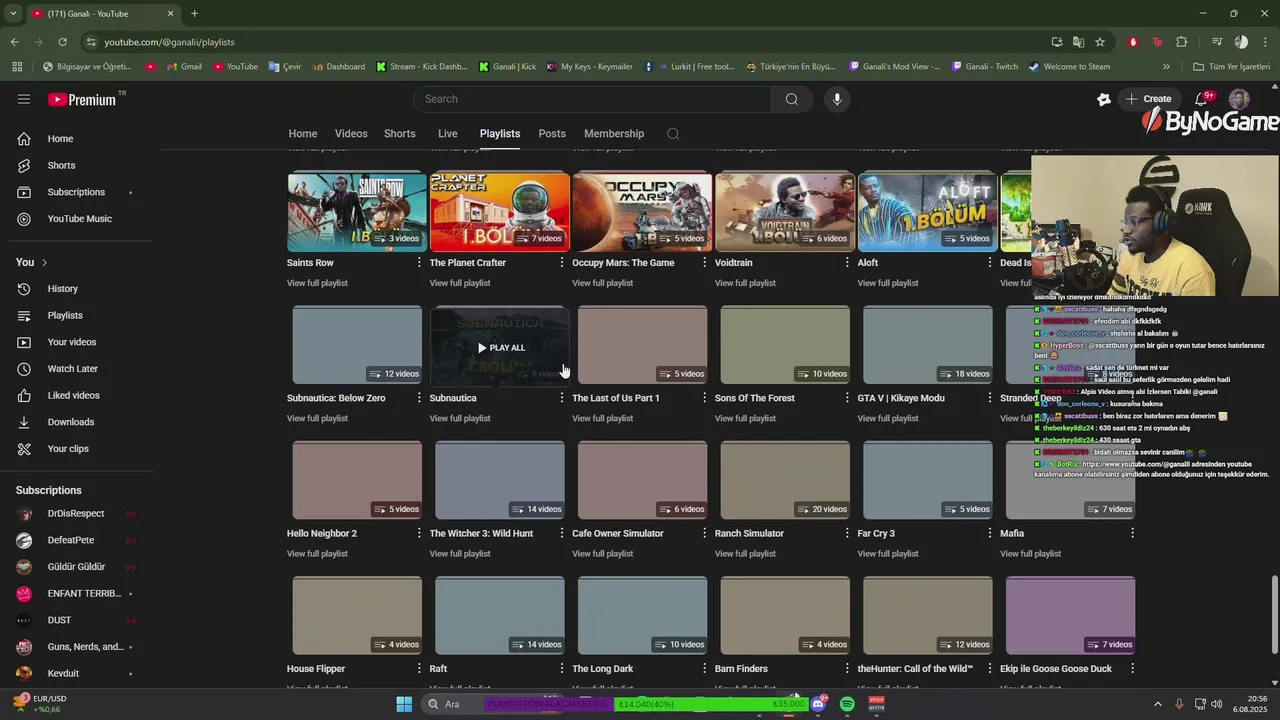
Task: Click the Create button
Action: (x=1148, y=99)
